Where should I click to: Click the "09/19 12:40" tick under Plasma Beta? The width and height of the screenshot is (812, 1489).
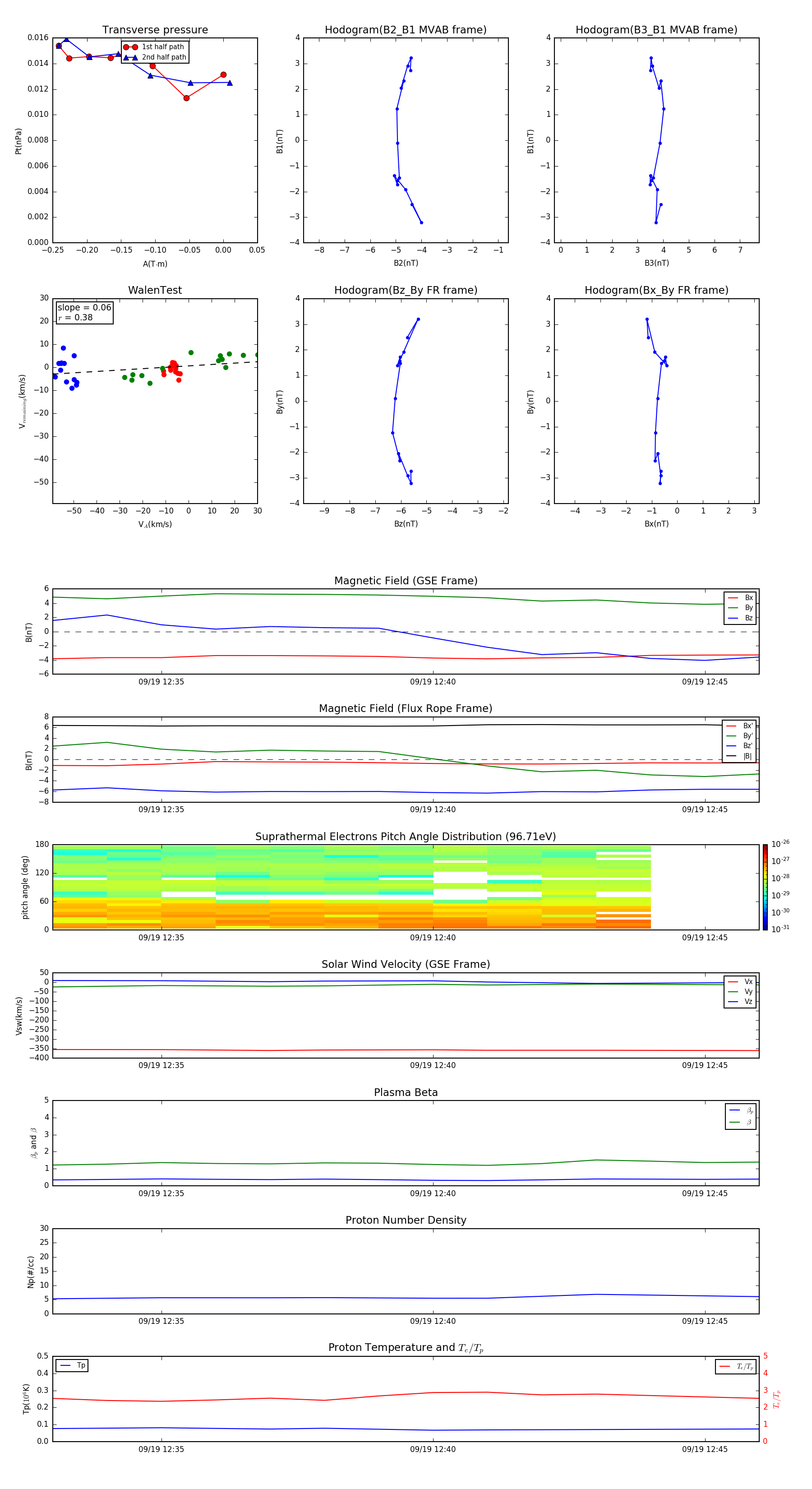[433, 1193]
